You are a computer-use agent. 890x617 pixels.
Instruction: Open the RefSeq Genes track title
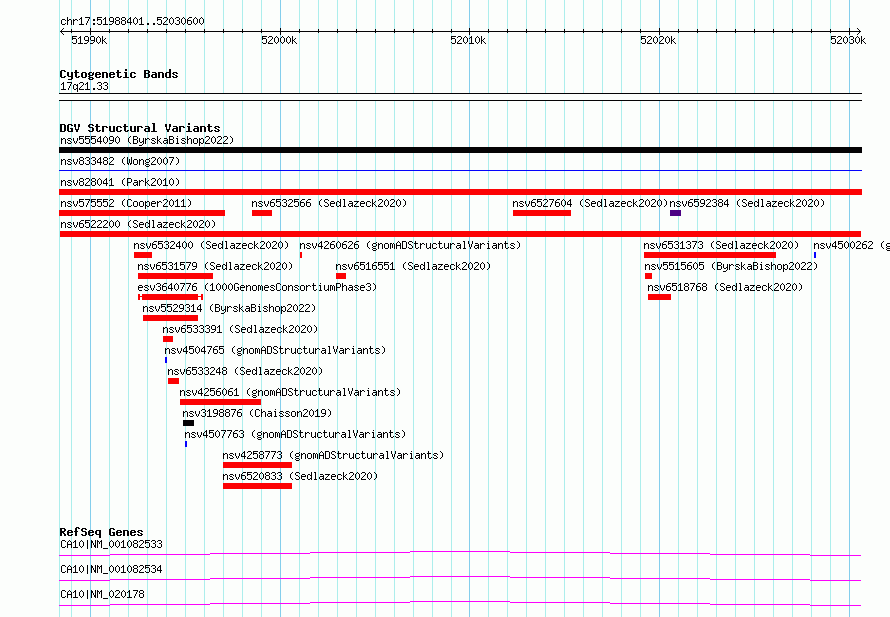pyautogui.click(x=101, y=532)
